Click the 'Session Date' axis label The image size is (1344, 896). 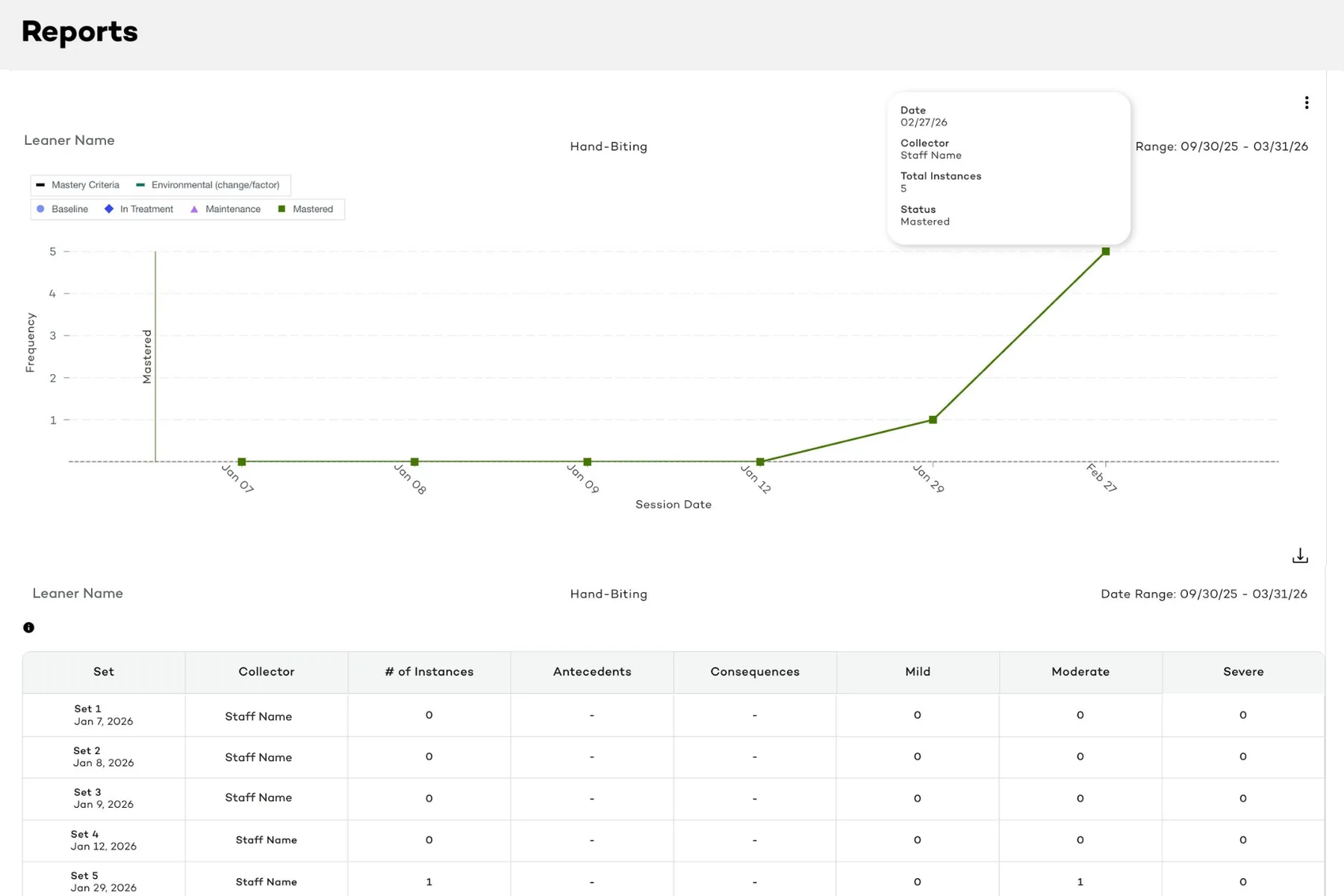pos(673,505)
